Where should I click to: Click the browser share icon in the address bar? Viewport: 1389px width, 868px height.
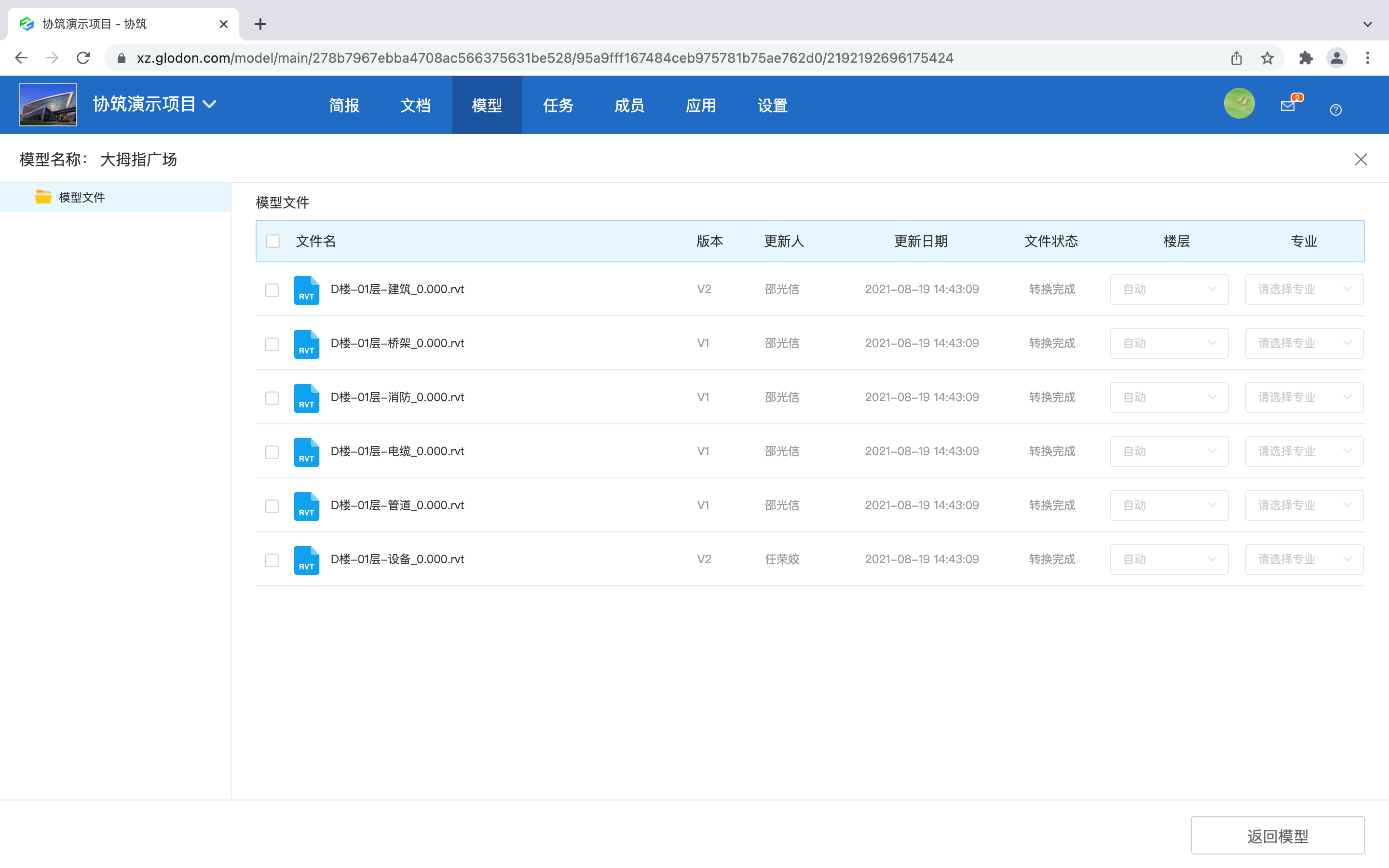click(x=1236, y=57)
